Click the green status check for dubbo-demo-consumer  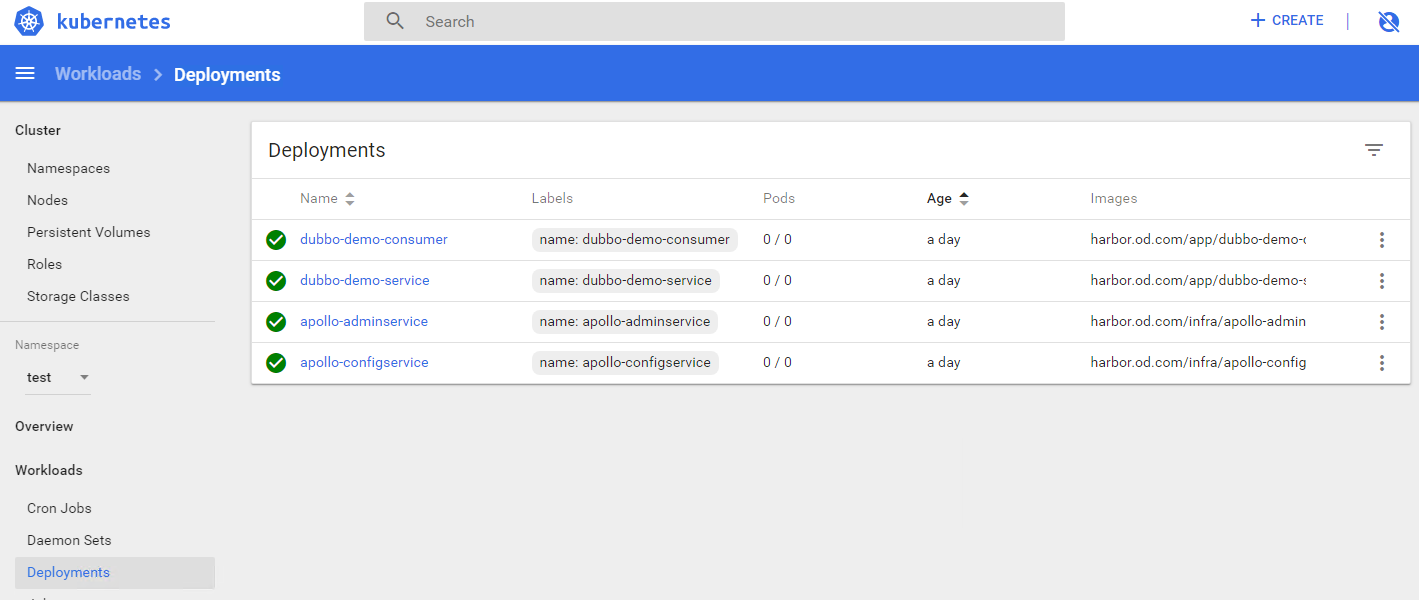276,240
